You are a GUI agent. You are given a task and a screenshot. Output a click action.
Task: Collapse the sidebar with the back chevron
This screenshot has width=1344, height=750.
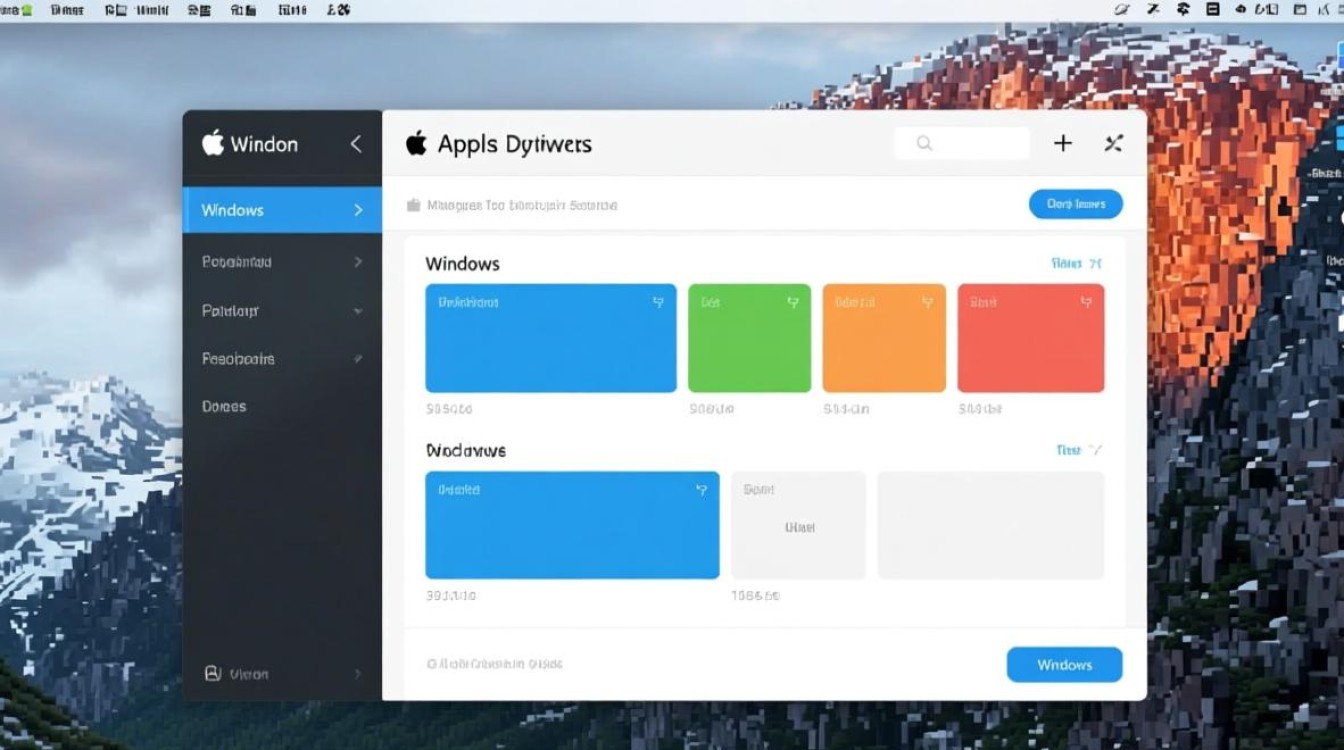point(356,144)
